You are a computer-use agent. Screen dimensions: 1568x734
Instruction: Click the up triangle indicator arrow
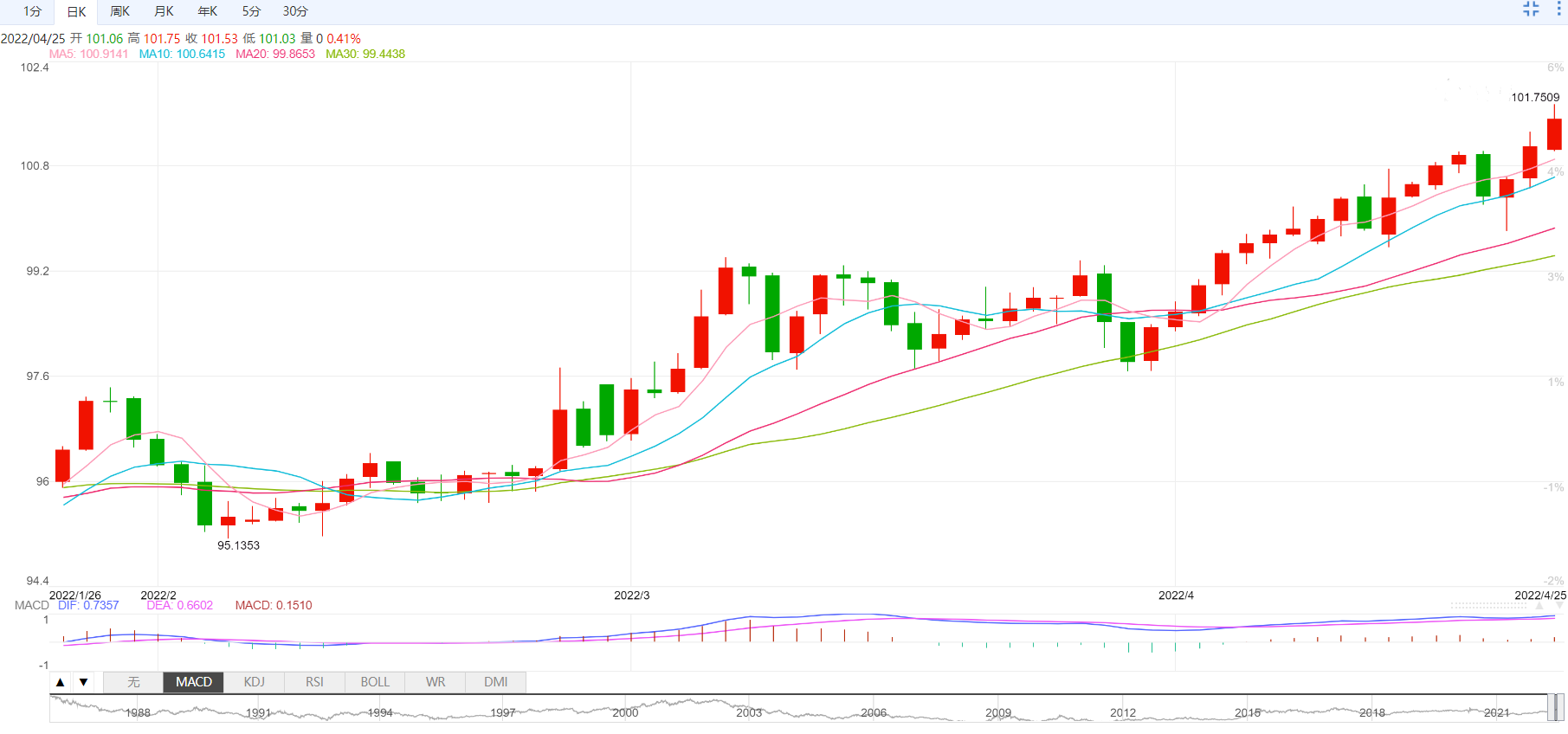click(x=60, y=682)
